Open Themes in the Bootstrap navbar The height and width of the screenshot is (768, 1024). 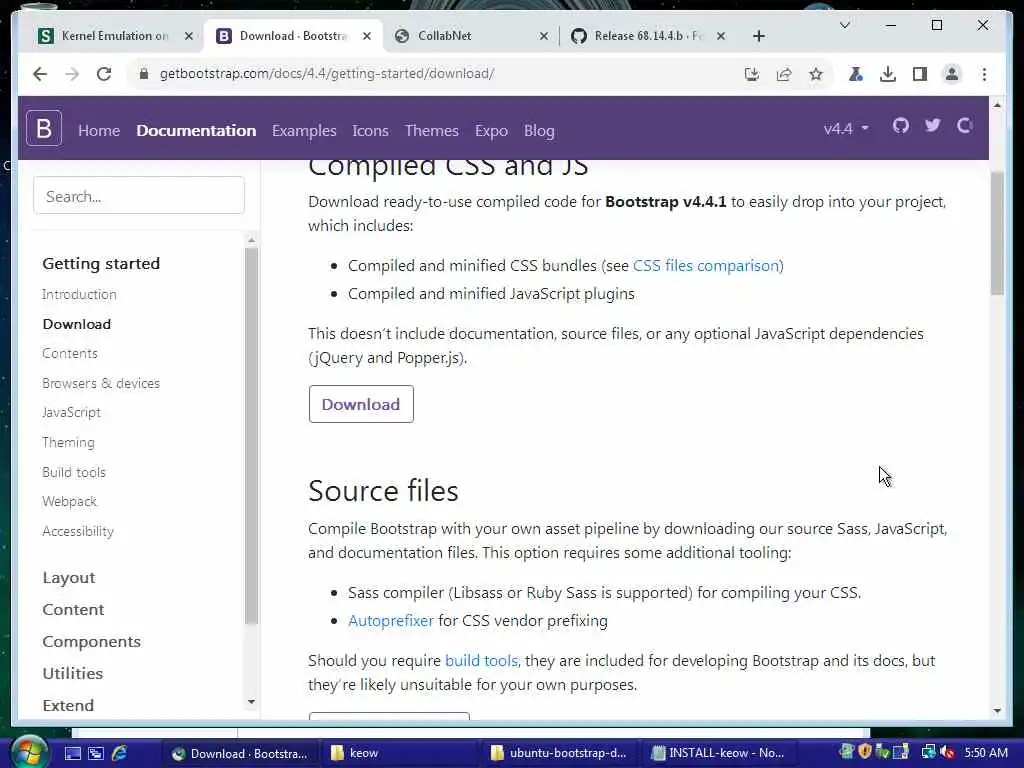click(x=432, y=131)
